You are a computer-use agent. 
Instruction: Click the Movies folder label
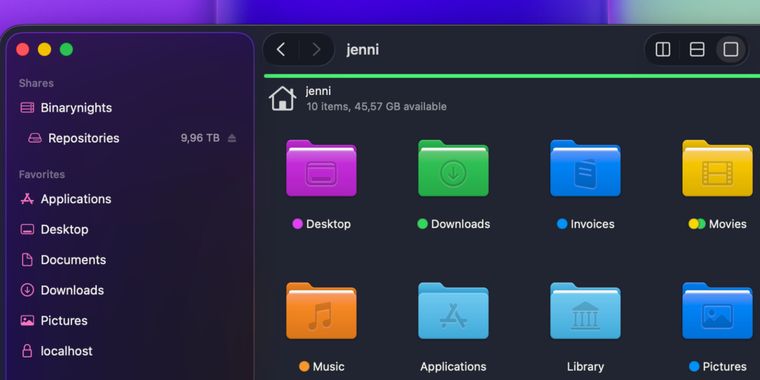[728, 224]
